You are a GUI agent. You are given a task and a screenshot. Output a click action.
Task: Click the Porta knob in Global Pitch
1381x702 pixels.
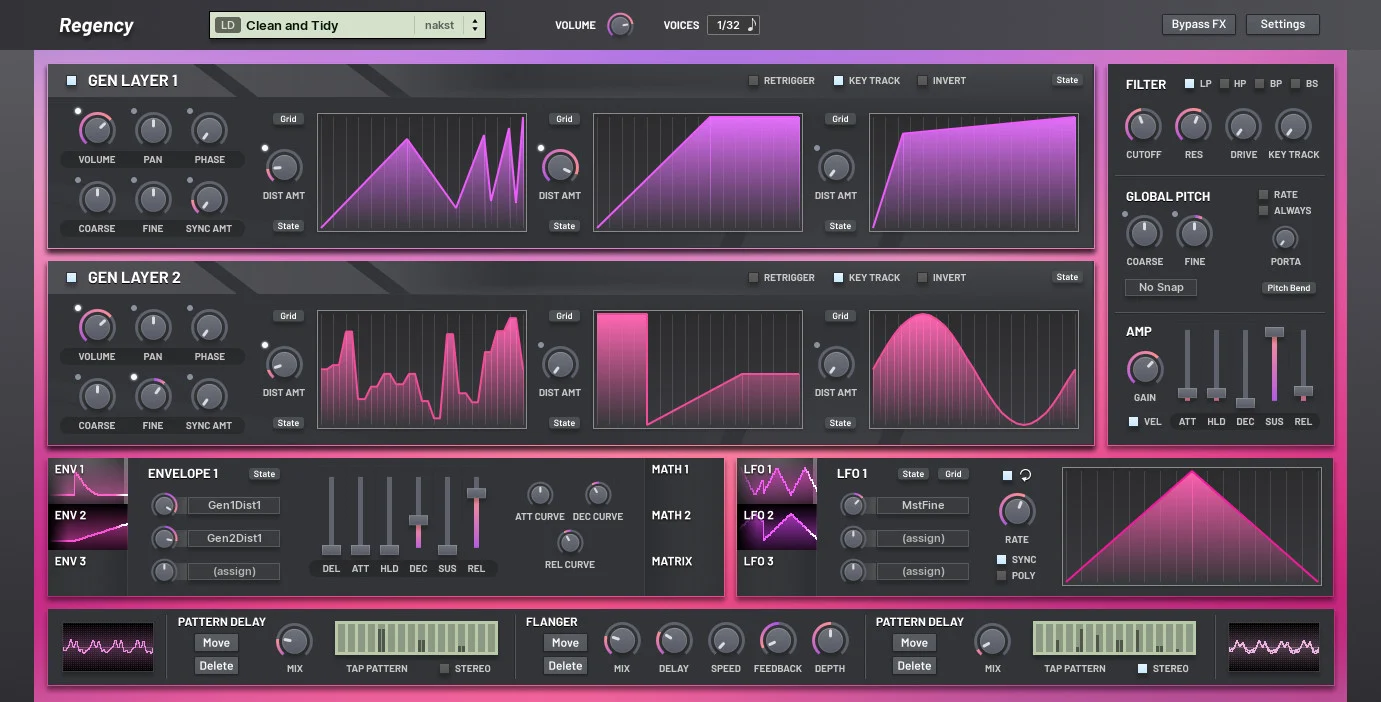pos(1285,238)
